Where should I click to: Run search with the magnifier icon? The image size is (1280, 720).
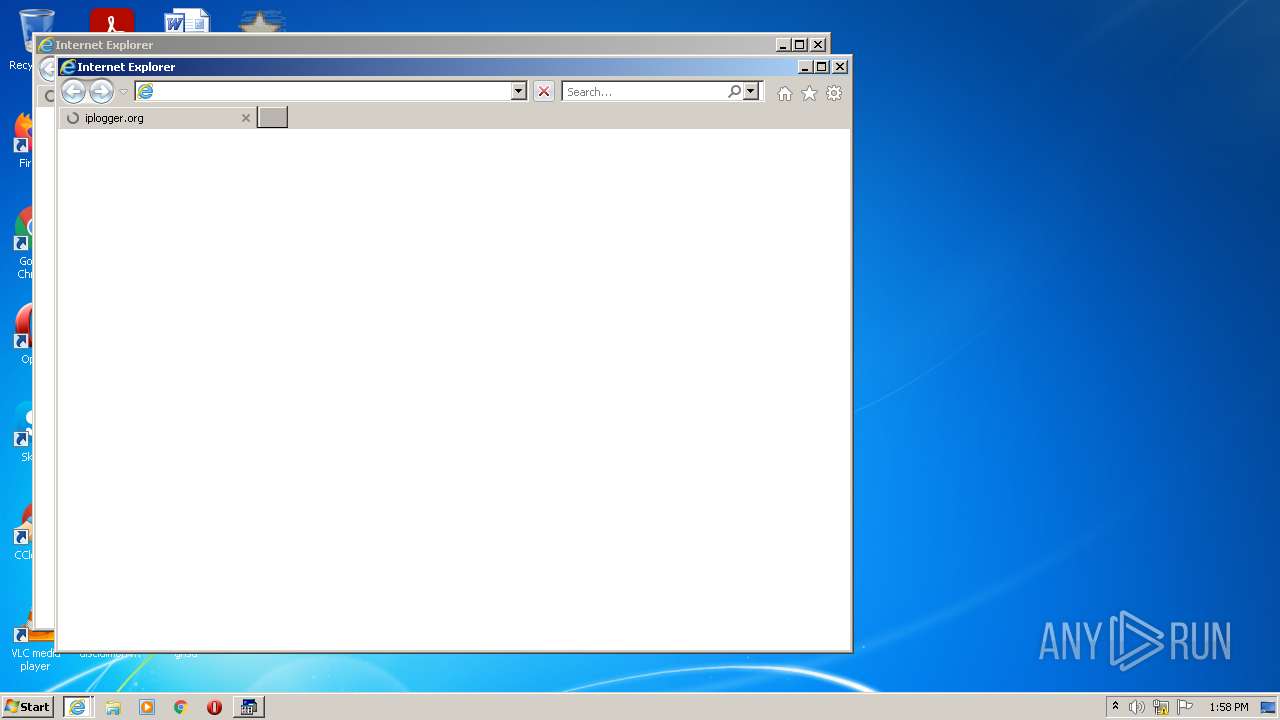735,91
